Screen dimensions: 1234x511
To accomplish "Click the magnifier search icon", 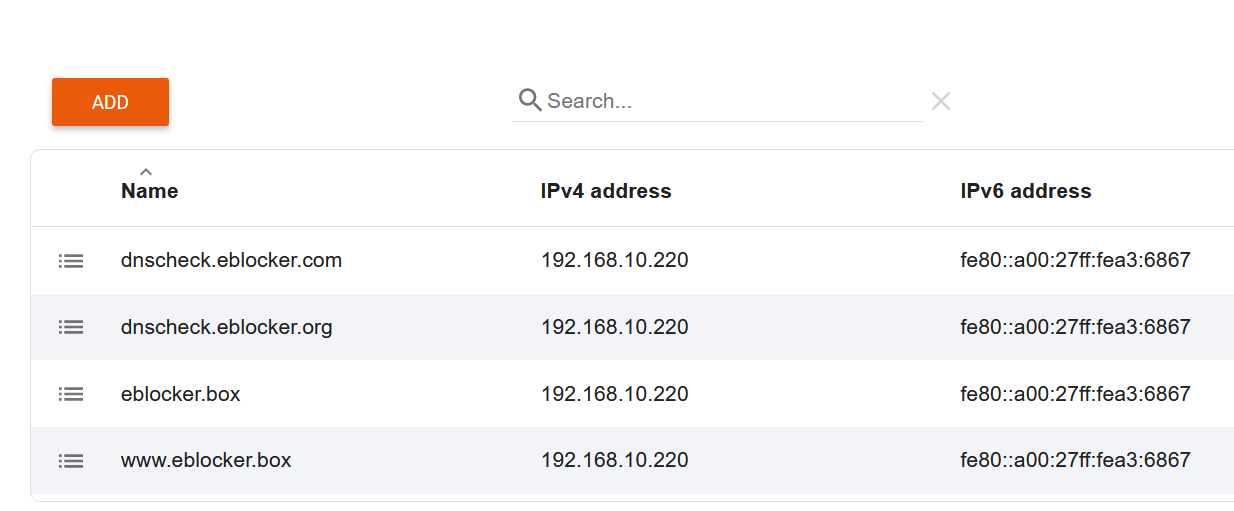I will [x=530, y=100].
